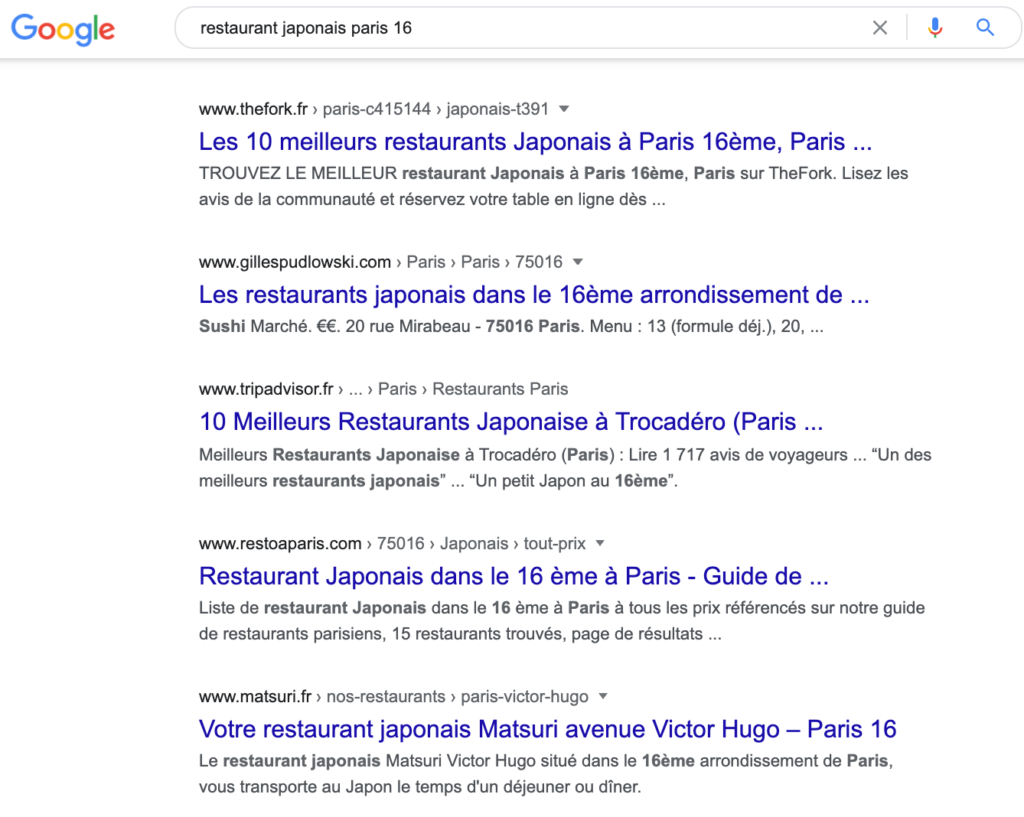
Task: Expand the dropdown arrow beside the restoaparis.com URL
Action: click(600, 544)
